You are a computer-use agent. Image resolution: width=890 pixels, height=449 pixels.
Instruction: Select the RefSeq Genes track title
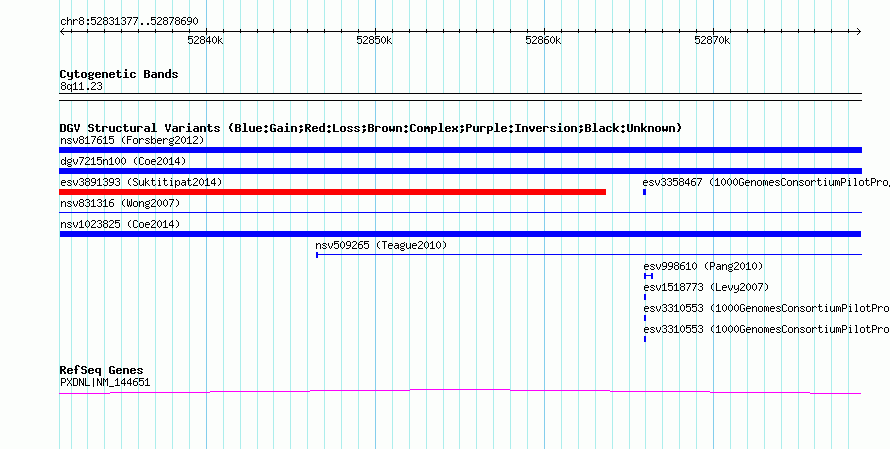101,370
